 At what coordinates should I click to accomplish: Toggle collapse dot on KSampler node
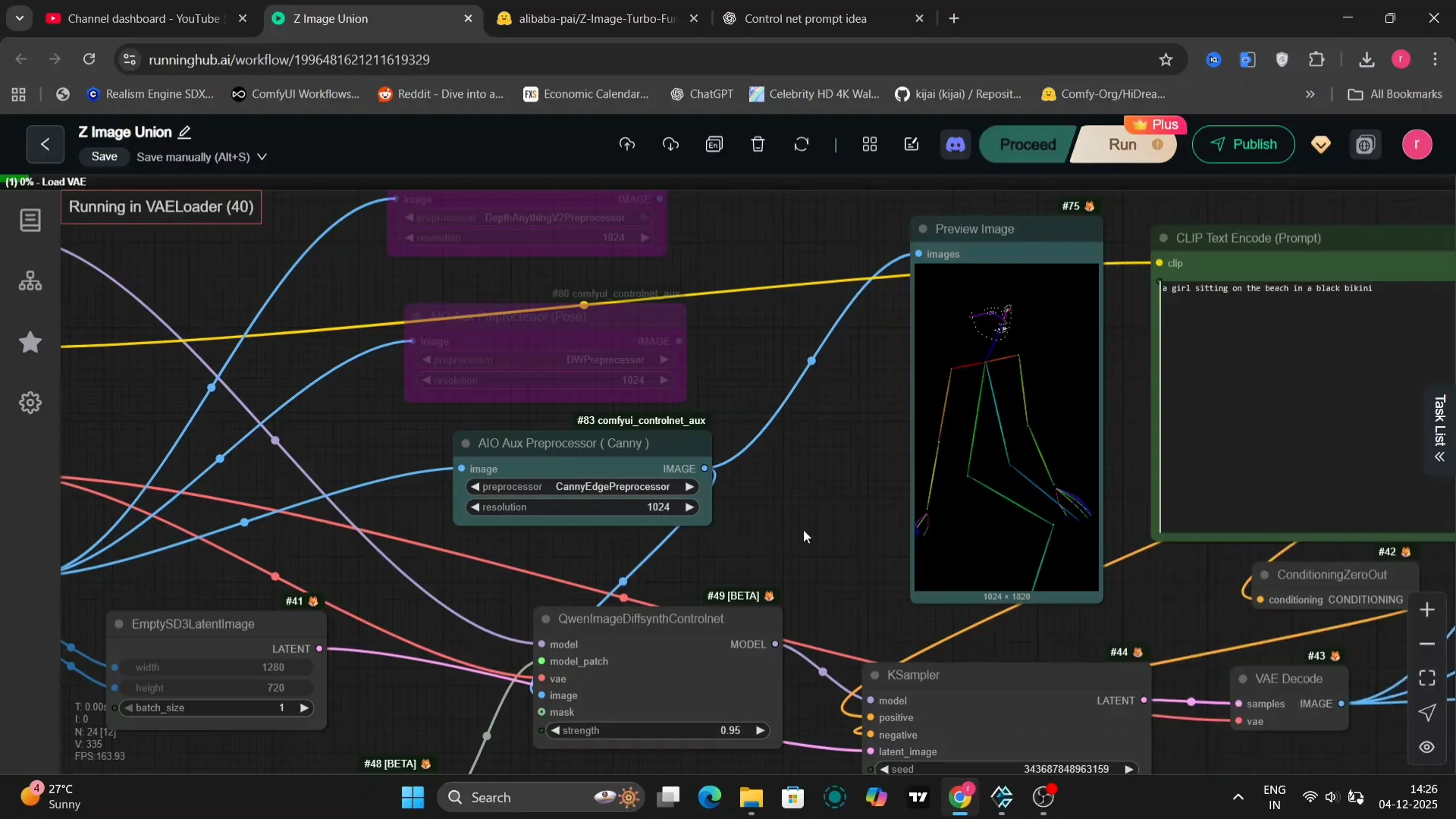[x=874, y=676]
